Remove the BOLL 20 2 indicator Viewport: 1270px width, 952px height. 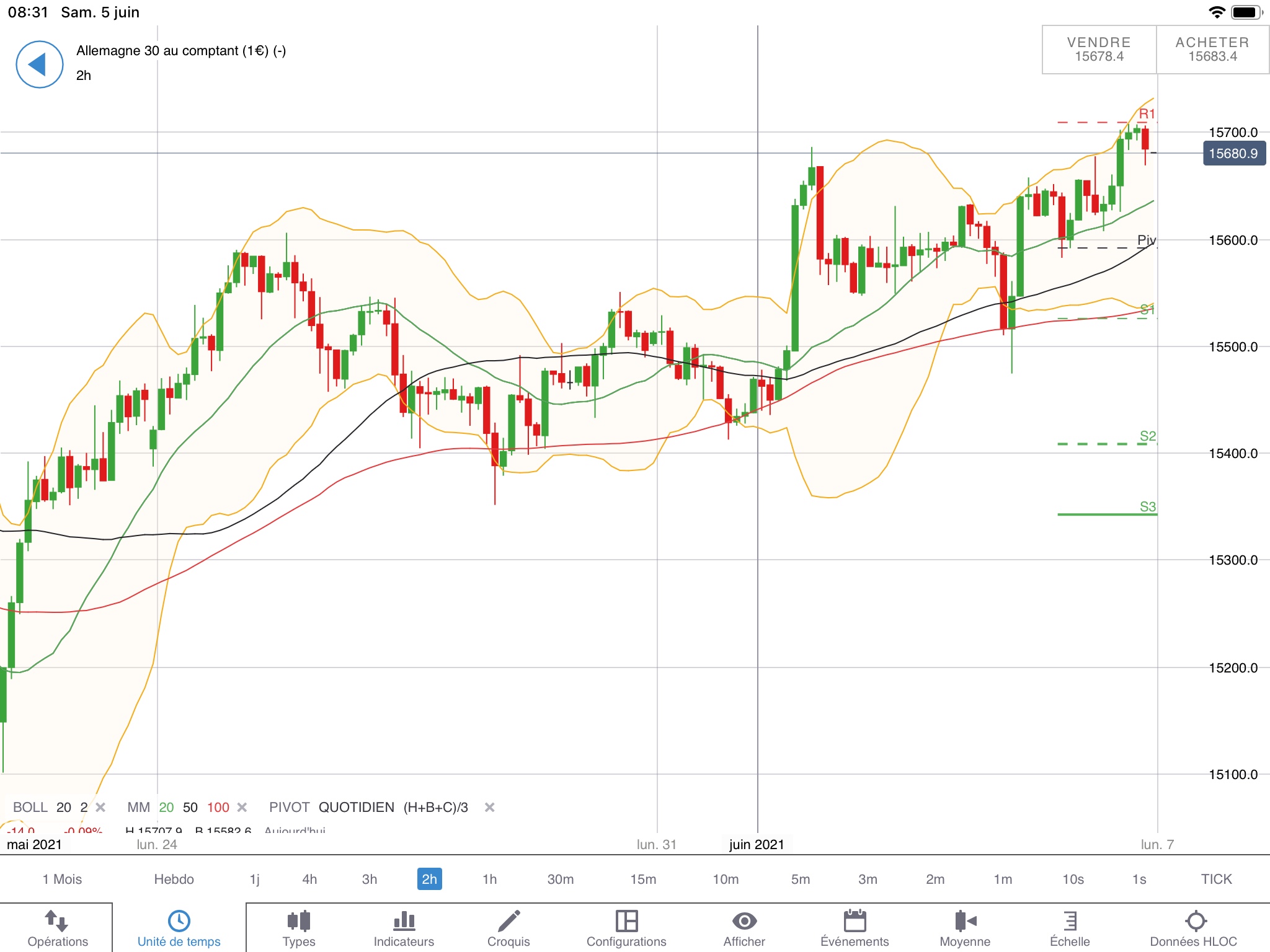[100, 807]
